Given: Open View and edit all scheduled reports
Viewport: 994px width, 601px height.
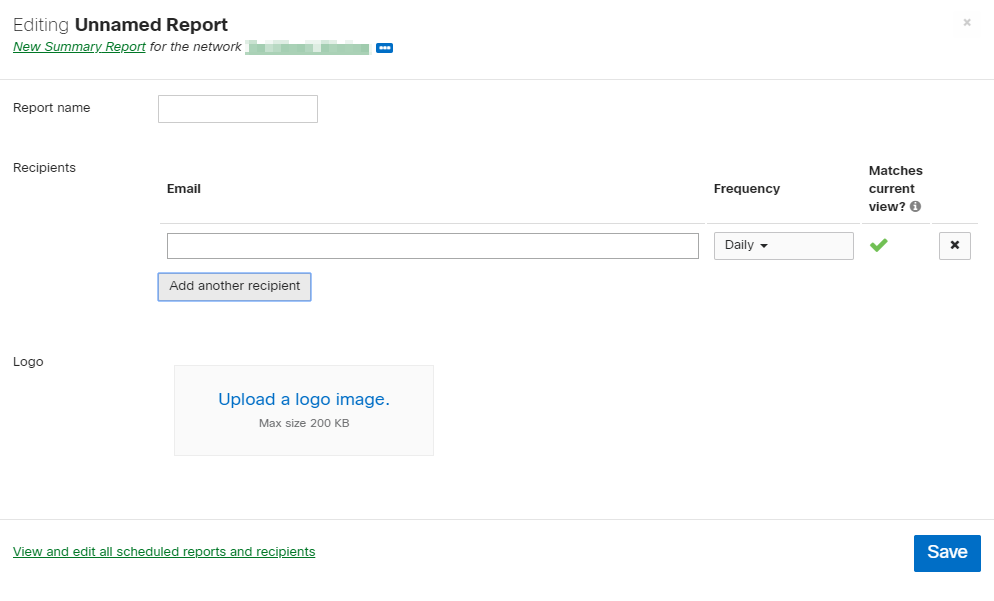Looking at the screenshot, I should coord(164,552).
